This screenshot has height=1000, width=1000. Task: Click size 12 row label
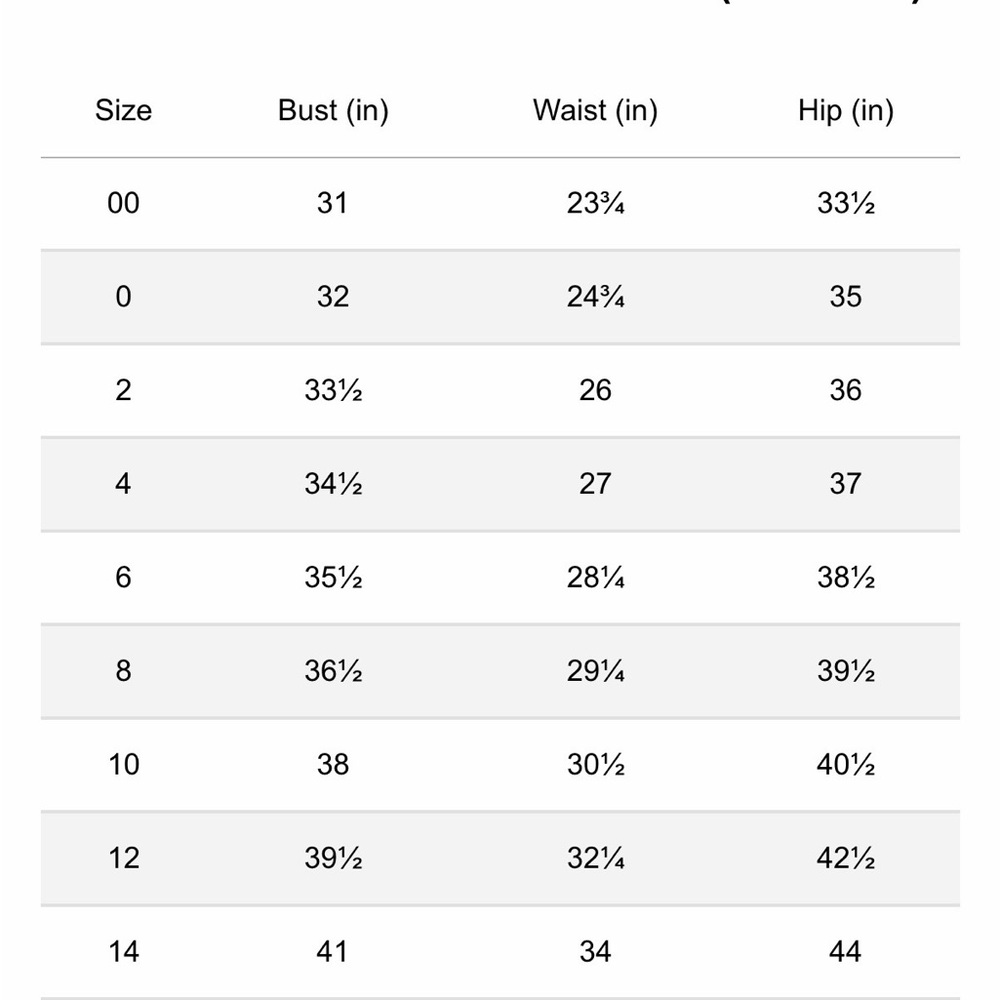124,858
